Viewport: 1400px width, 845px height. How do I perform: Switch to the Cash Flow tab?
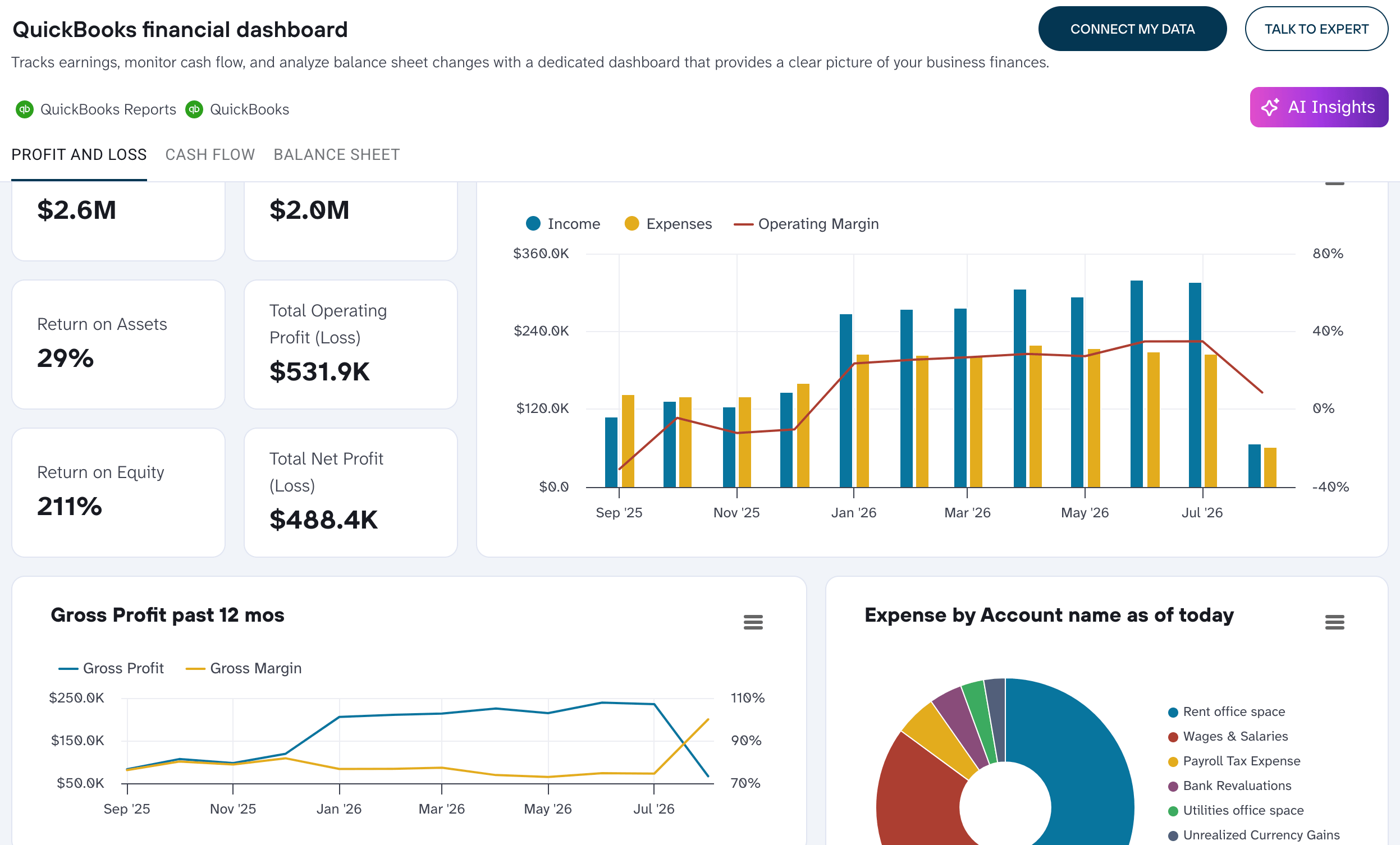211,154
